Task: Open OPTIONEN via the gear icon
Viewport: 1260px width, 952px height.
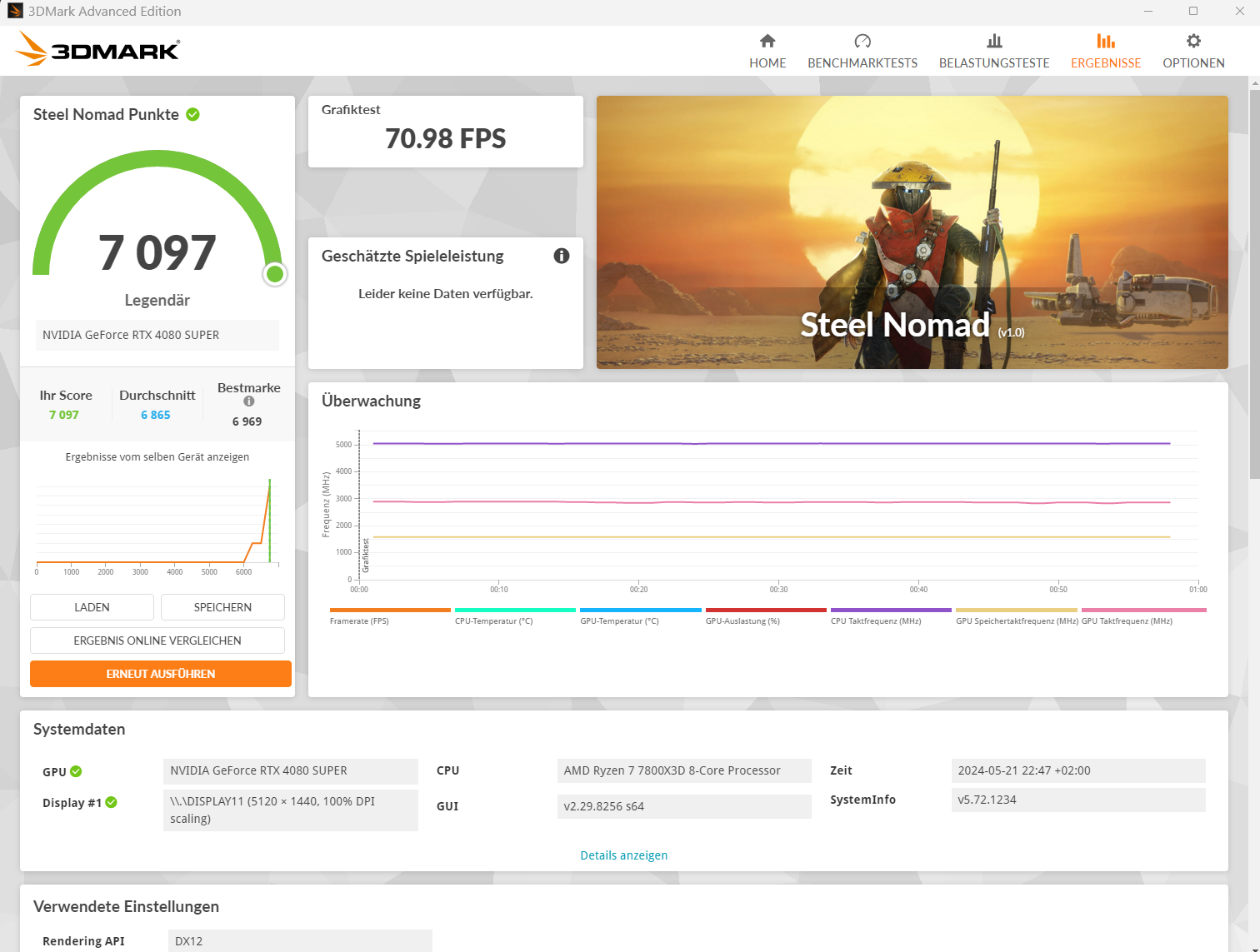Action: point(1193,39)
